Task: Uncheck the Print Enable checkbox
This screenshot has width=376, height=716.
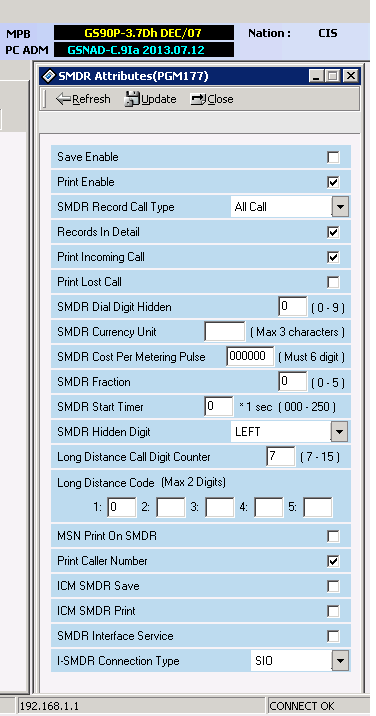Action: [334, 183]
